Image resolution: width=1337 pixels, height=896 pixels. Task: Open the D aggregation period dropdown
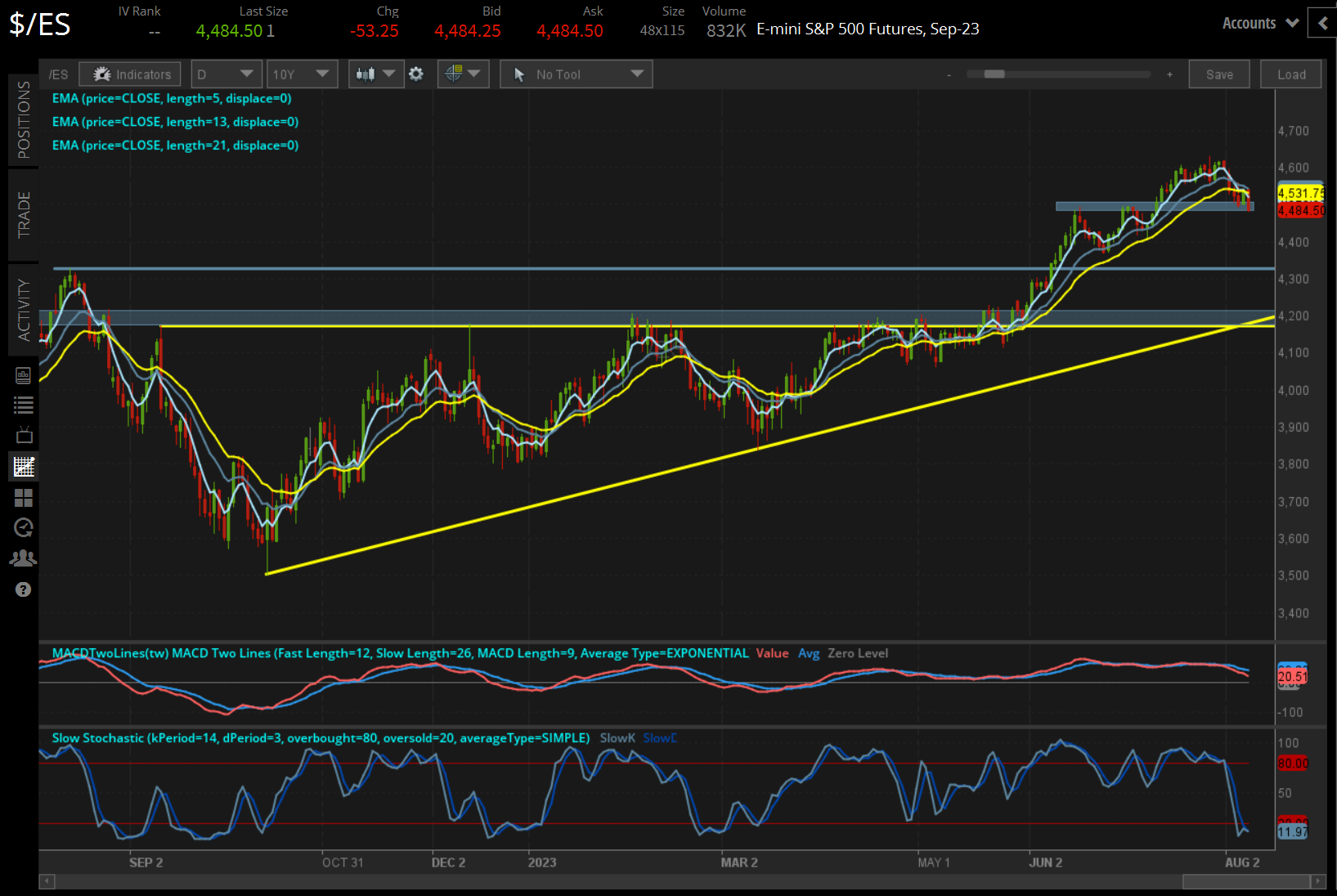point(226,74)
